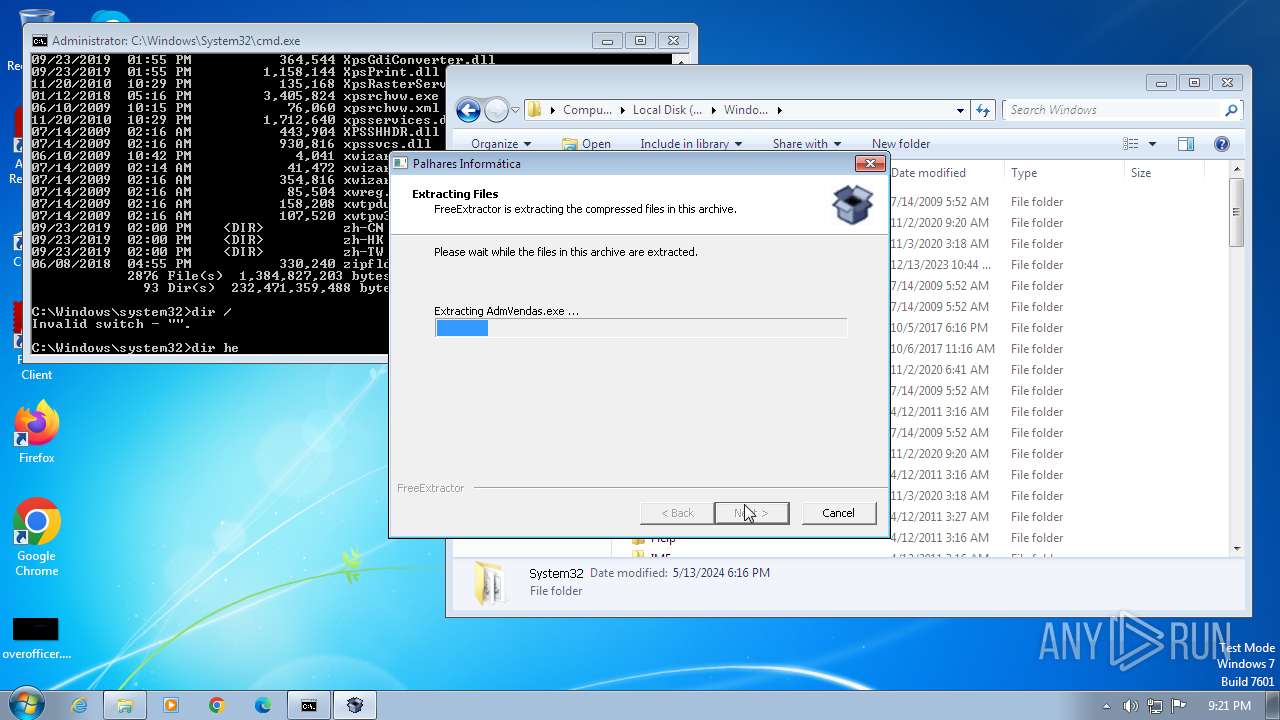The image size is (1280, 720).
Task: Expand the address bar history dropdown
Action: pos(960,110)
